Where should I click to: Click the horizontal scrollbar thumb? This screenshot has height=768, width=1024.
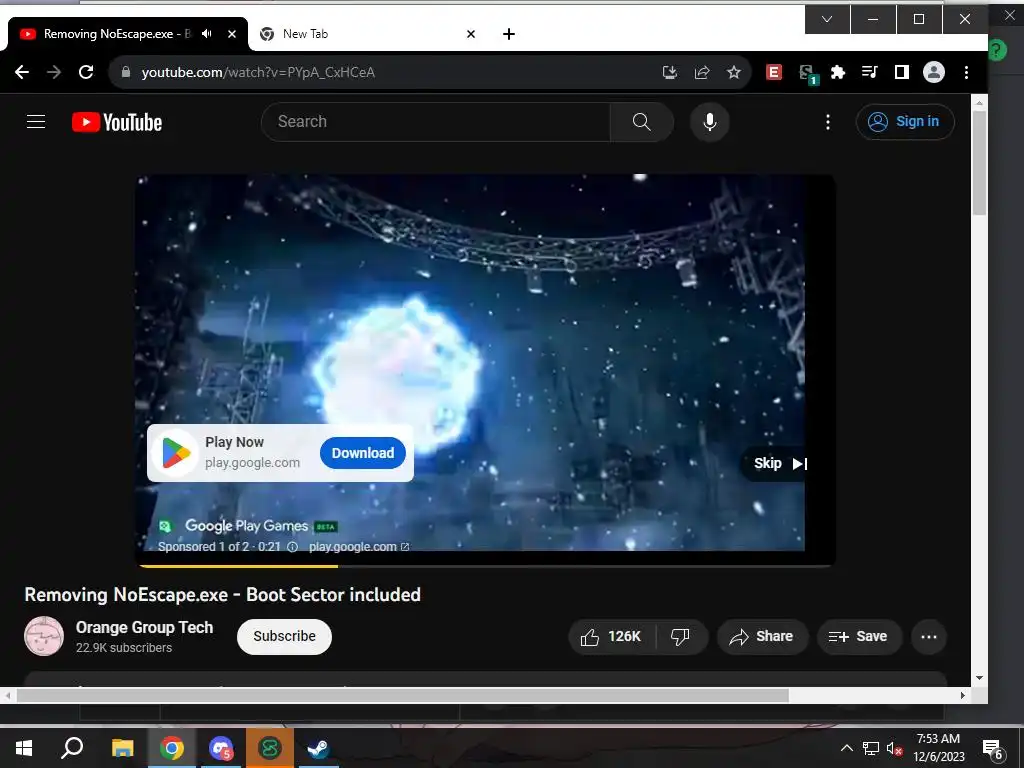(402, 696)
